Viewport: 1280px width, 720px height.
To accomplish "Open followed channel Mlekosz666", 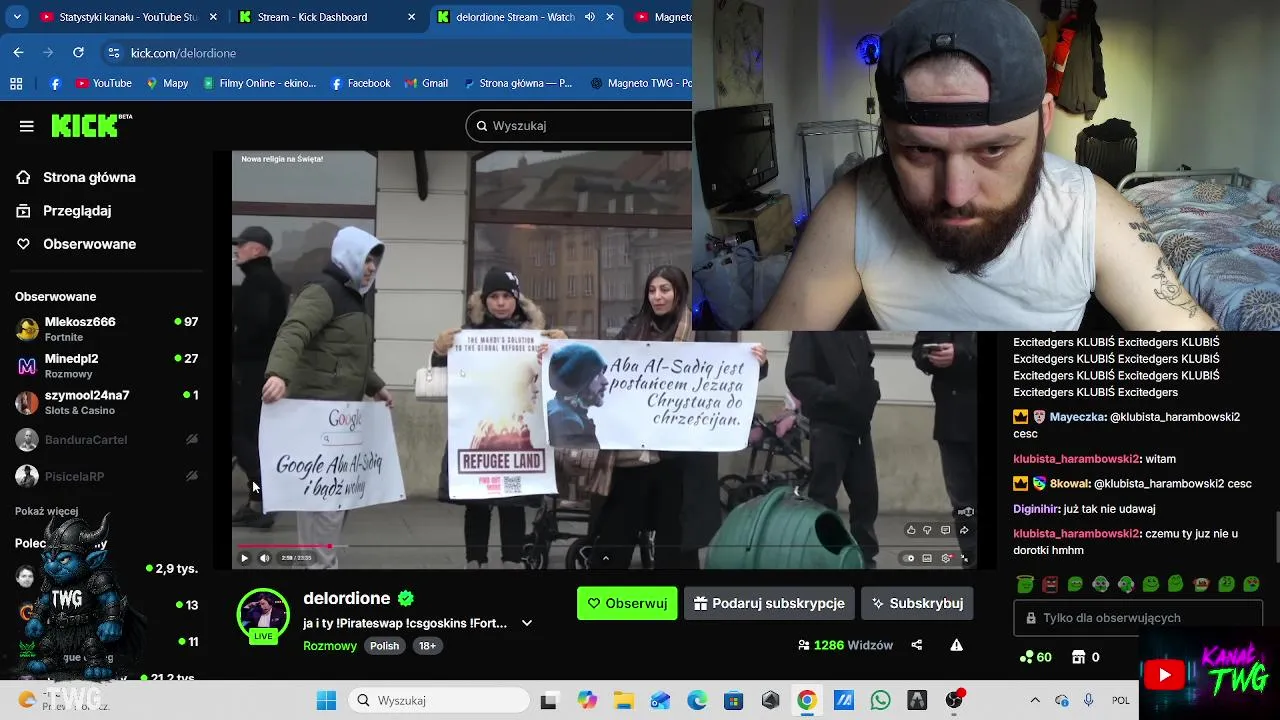I will [x=106, y=329].
